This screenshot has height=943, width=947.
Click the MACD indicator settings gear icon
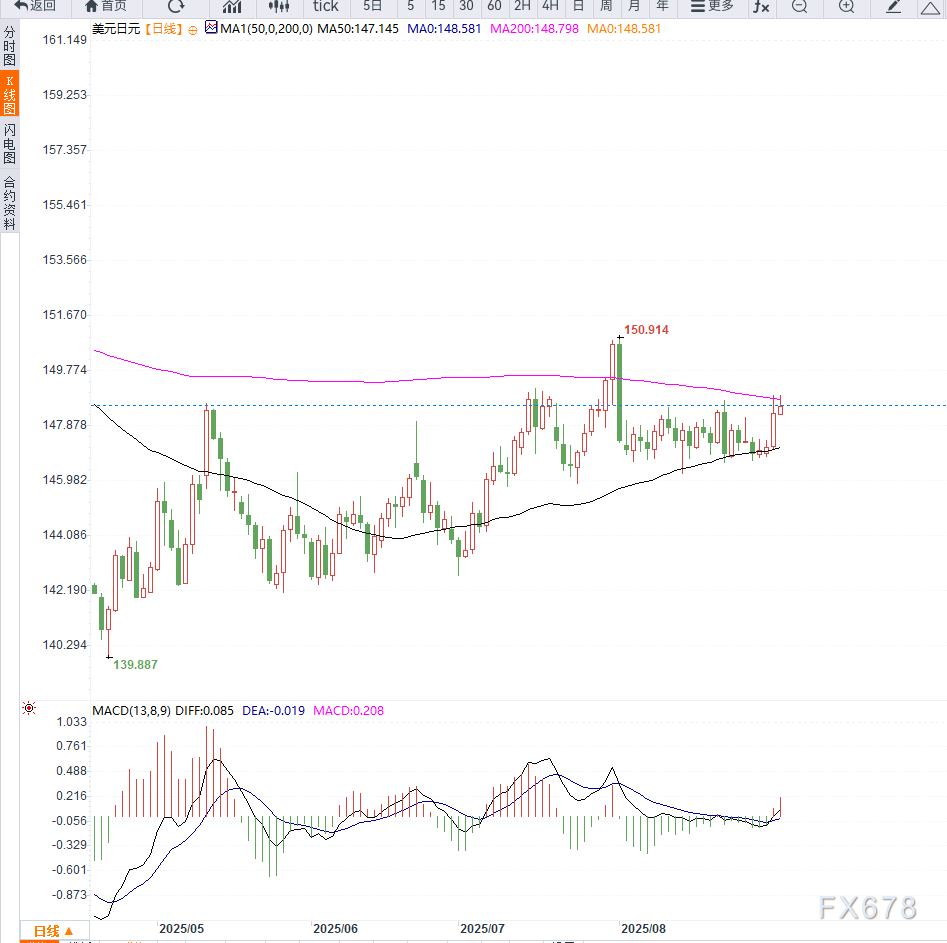[x=29, y=709]
